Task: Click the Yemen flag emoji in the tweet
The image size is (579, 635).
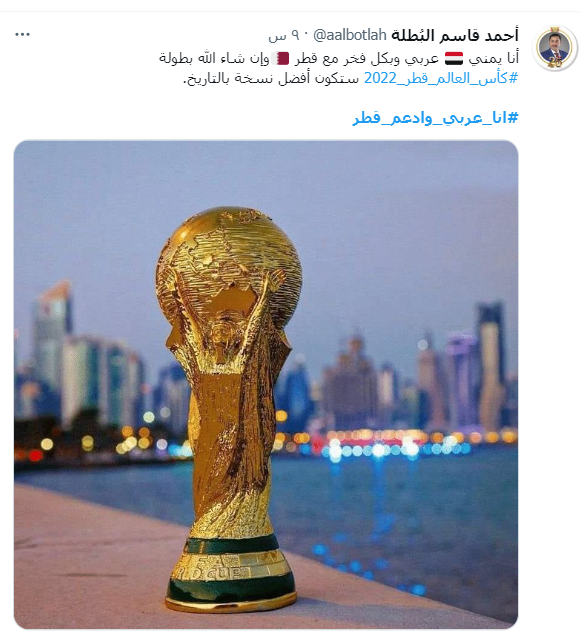Action: [454, 59]
